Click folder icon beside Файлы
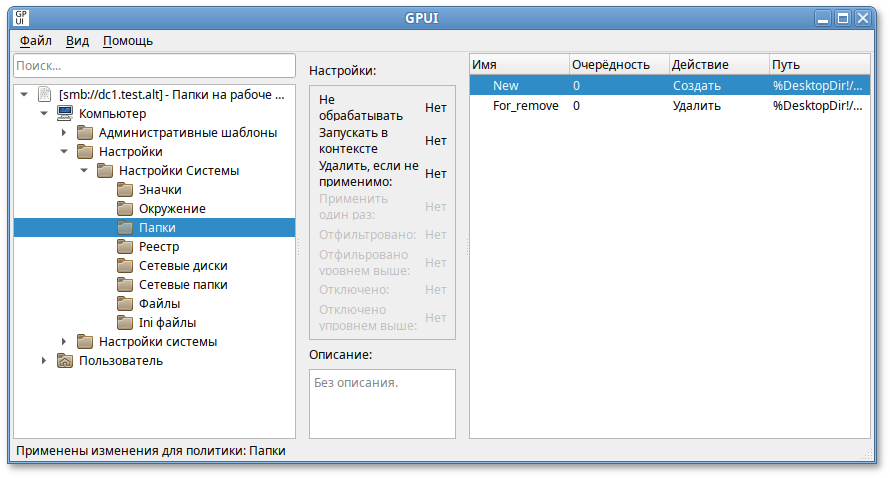The width and height of the screenshot is (890, 478). tap(125, 304)
